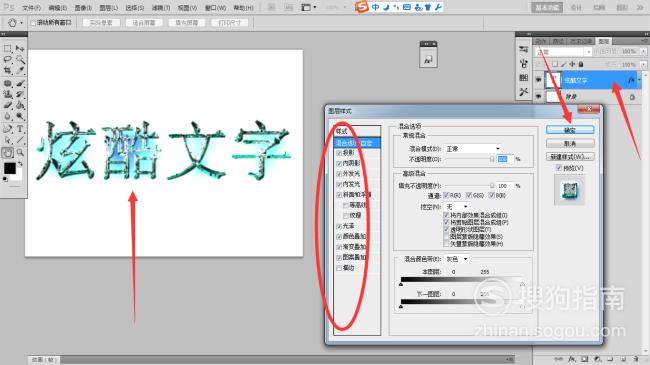
Task: Toggle the 内阴影 inner shadow checkbox
Action: (x=339, y=163)
